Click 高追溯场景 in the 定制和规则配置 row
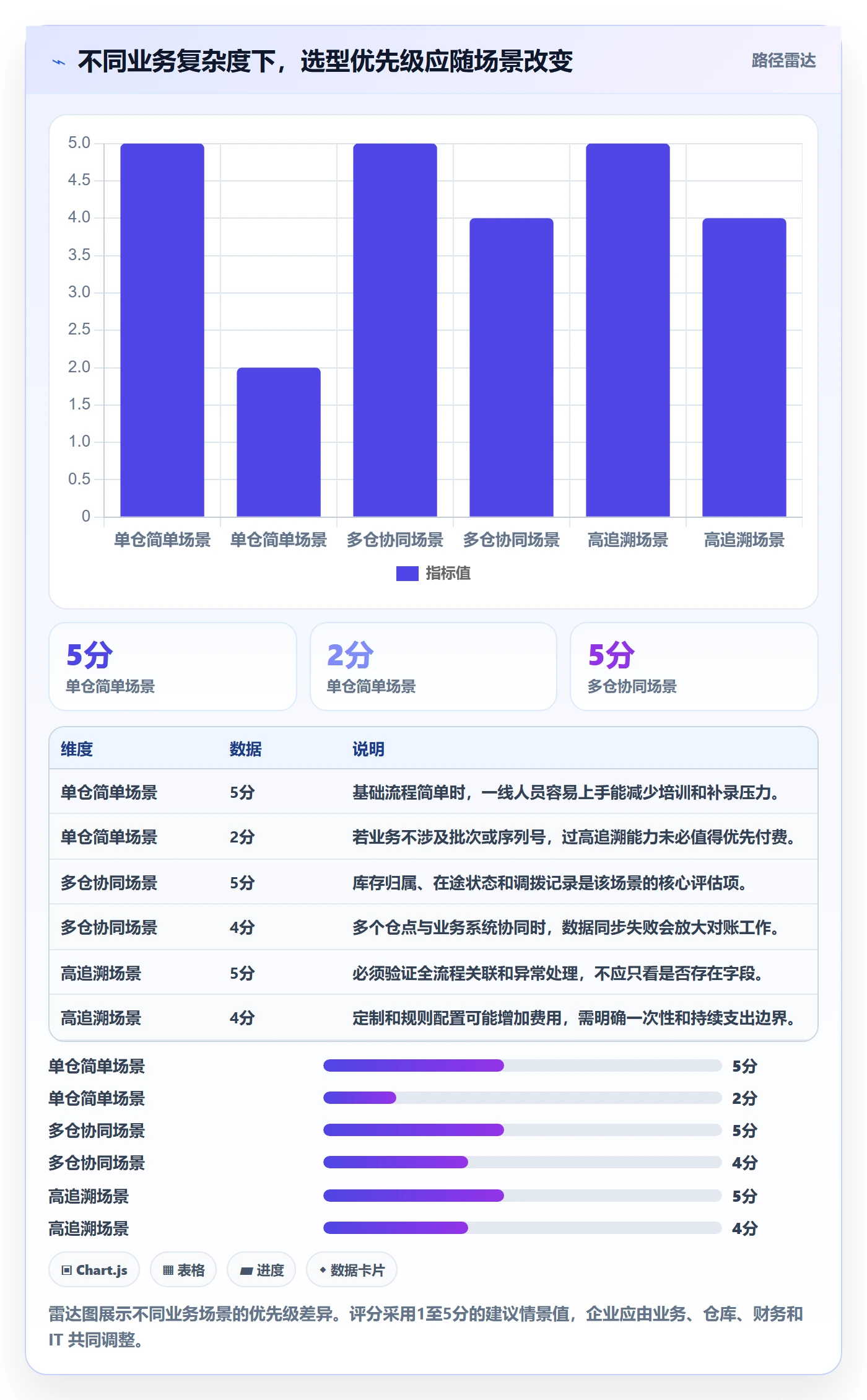This screenshot has height=1400, width=867. (101, 1018)
